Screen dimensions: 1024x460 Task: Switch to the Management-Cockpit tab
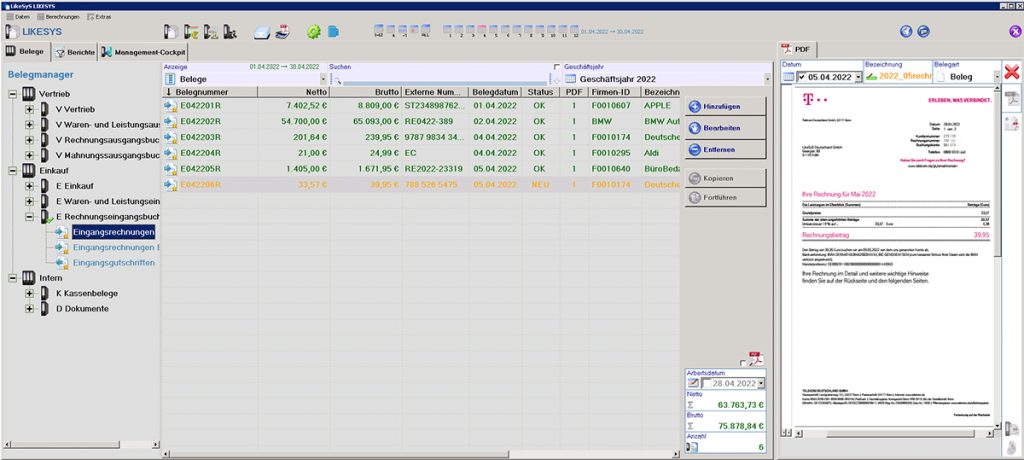[x=144, y=52]
